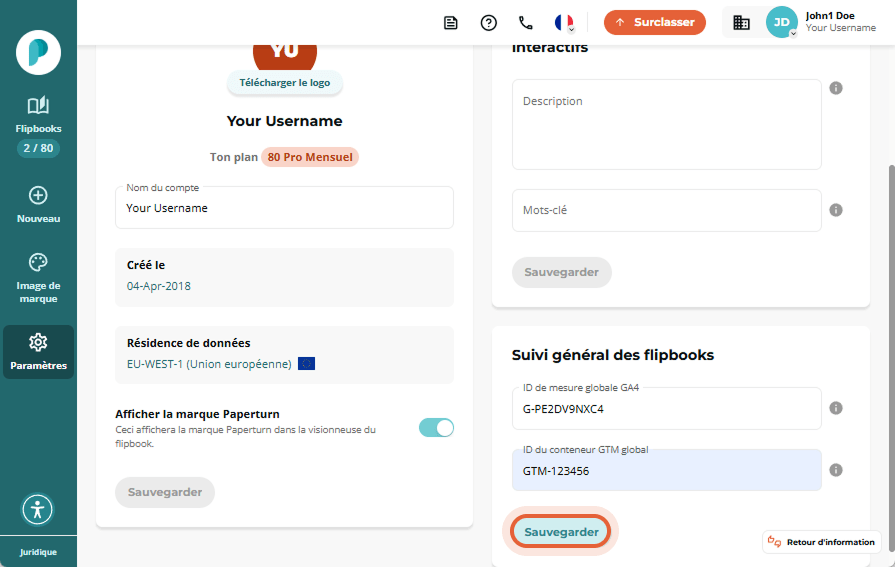Click the Suivi général des flipbooks heading
The image size is (895, 567).
coord(612,355)
